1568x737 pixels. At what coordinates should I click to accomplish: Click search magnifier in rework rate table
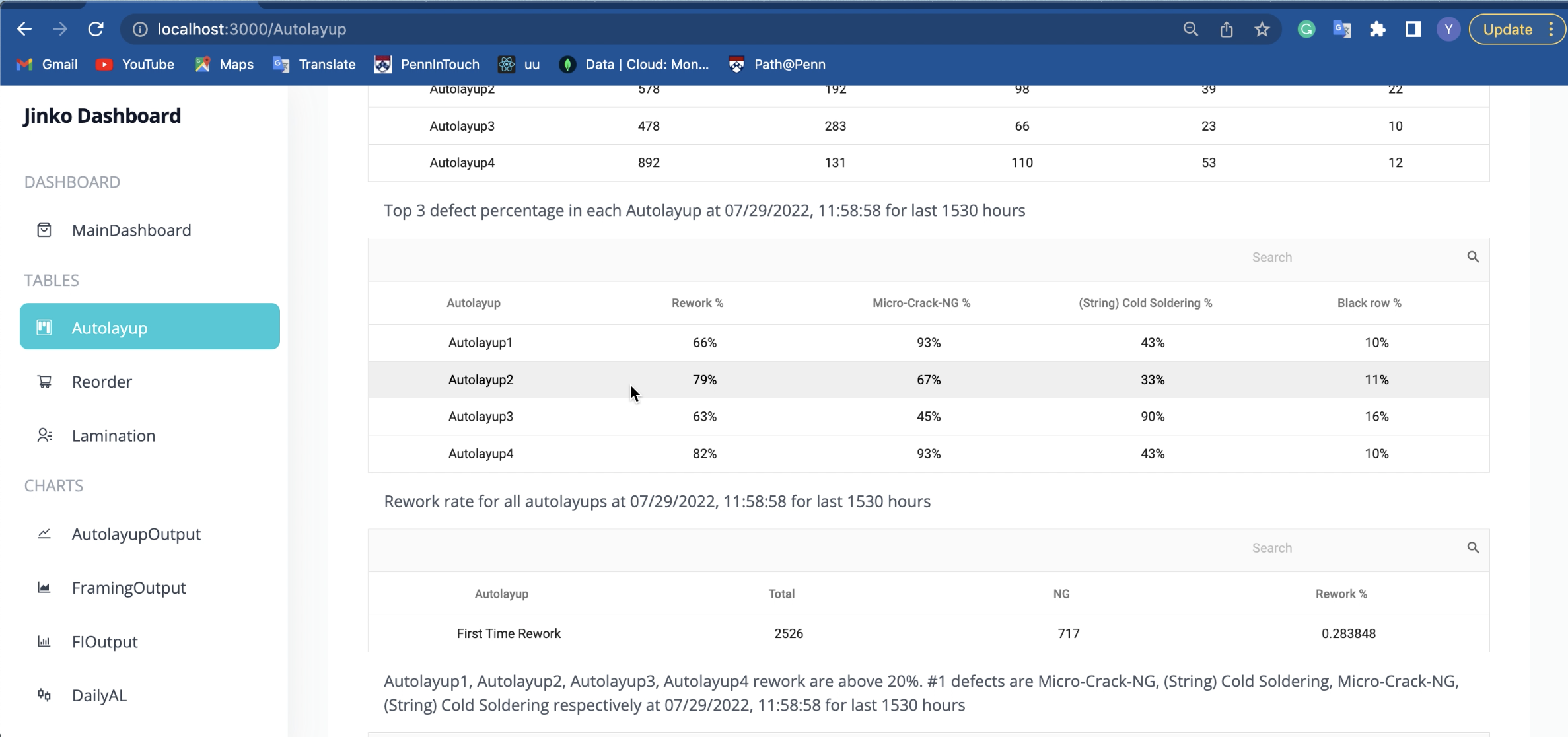coord(1473,547)
